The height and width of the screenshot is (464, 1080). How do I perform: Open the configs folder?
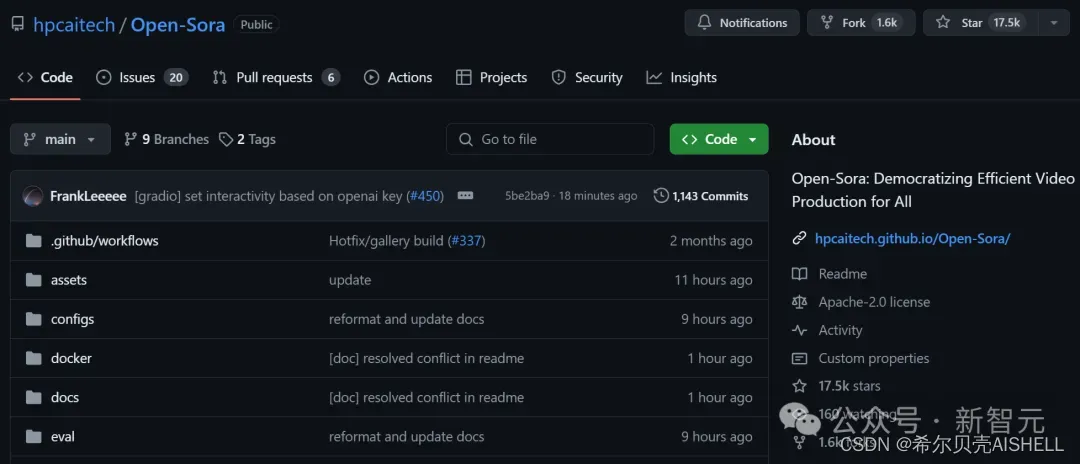click(72, 319)
